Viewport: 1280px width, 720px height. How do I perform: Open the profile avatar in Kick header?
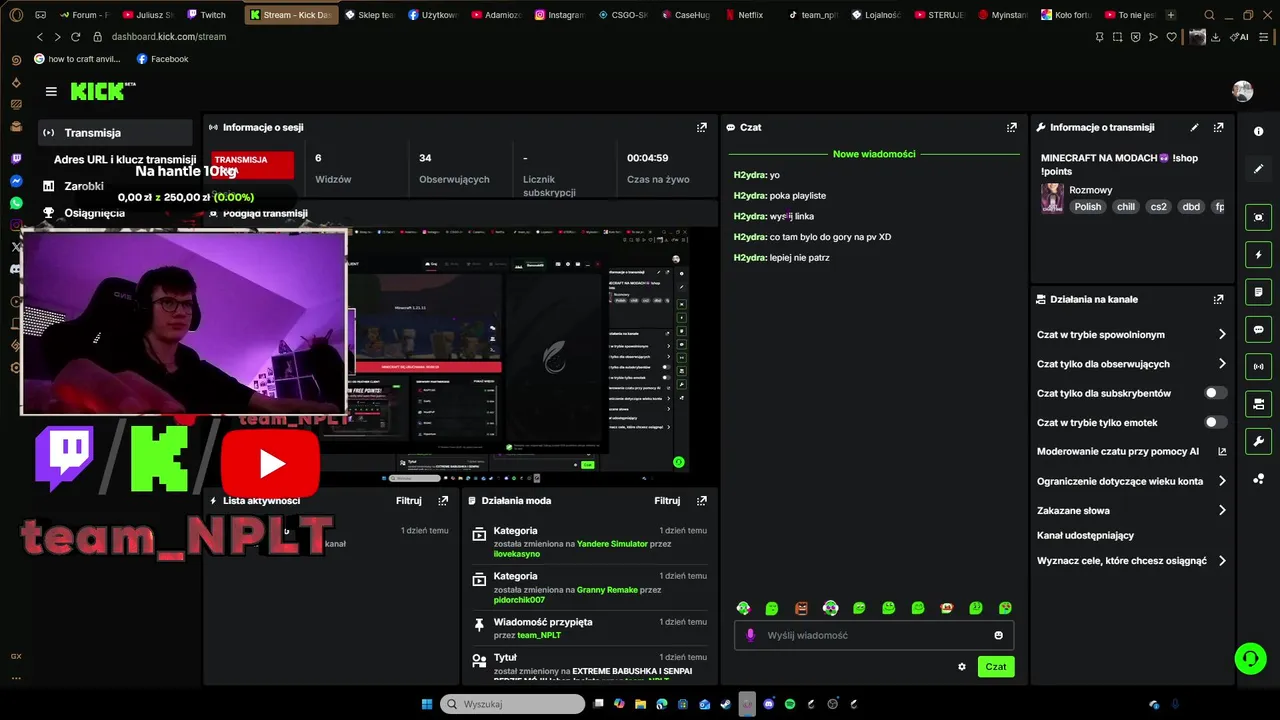[x=1243, y=91]
